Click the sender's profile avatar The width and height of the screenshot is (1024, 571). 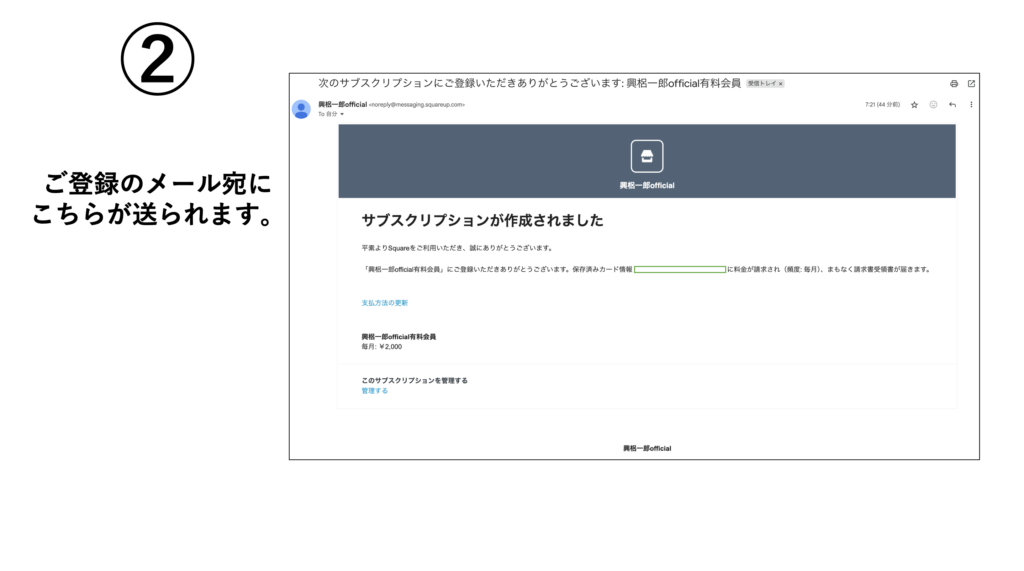click(x=301, y=109)
